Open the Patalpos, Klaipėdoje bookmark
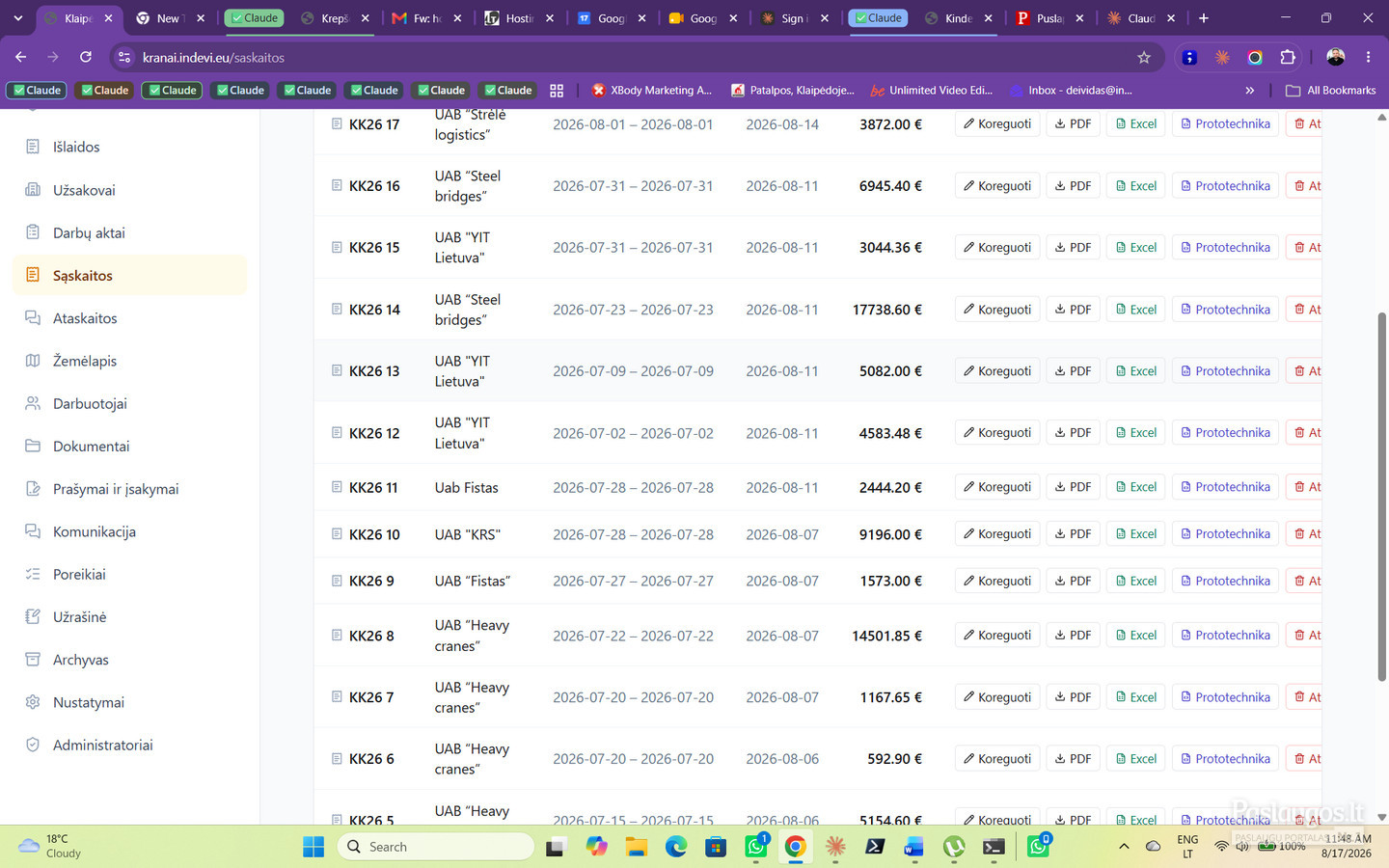1389x868 pixels. click(x=793, y=91)
